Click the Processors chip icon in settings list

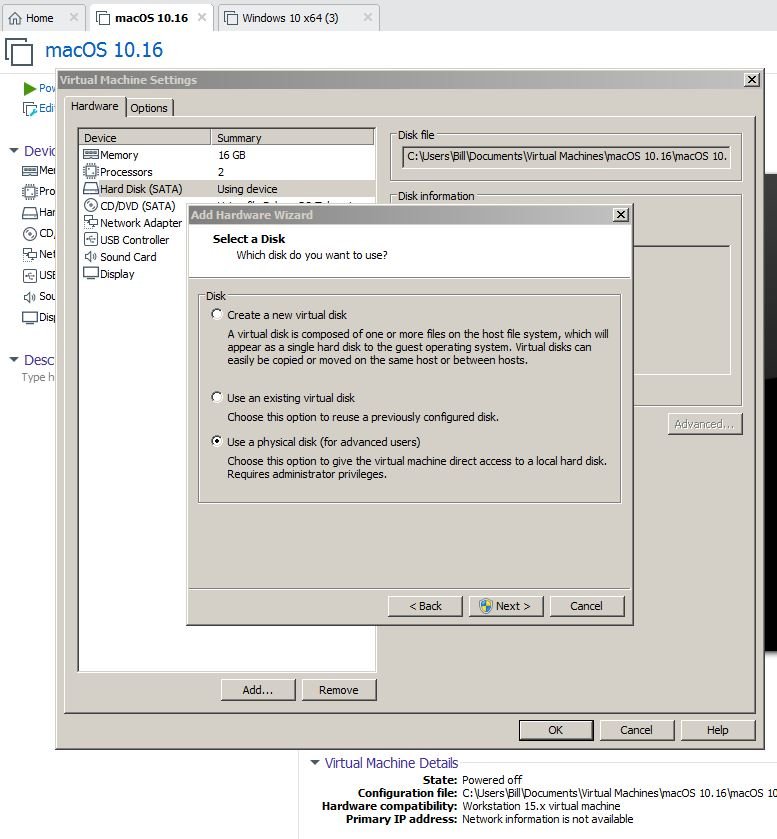91,171
